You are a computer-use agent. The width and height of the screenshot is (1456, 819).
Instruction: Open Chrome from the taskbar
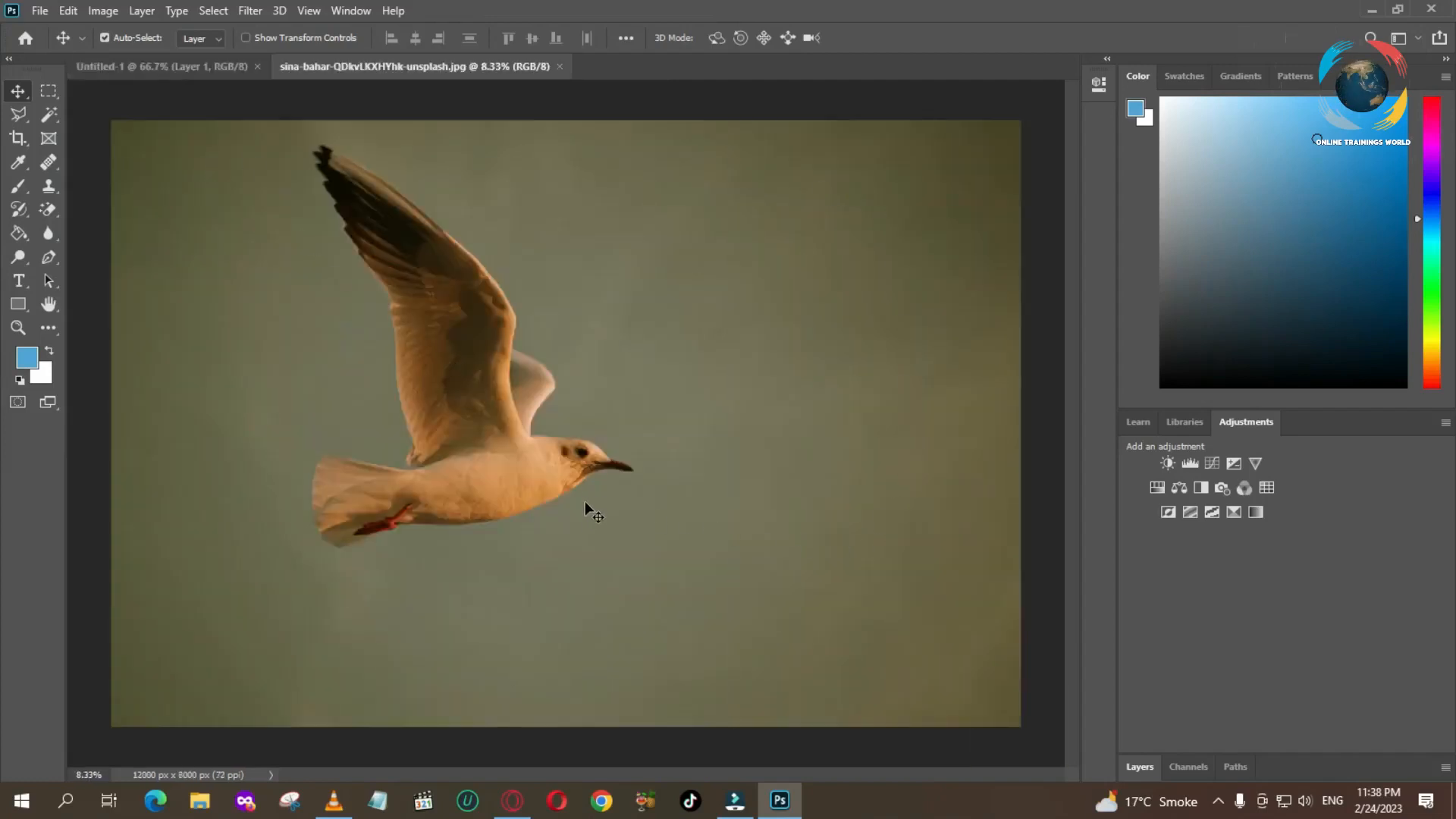click(x=601, y=801)
